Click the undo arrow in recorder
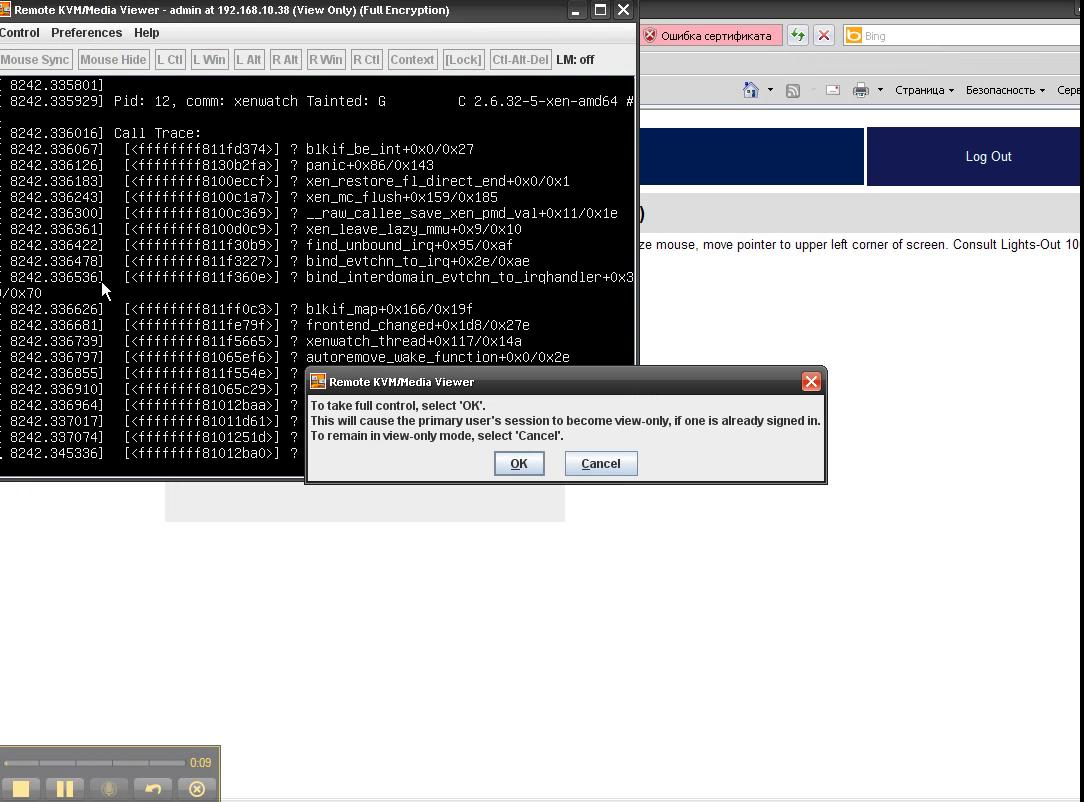1084x802 pixels. coord(153,788)
